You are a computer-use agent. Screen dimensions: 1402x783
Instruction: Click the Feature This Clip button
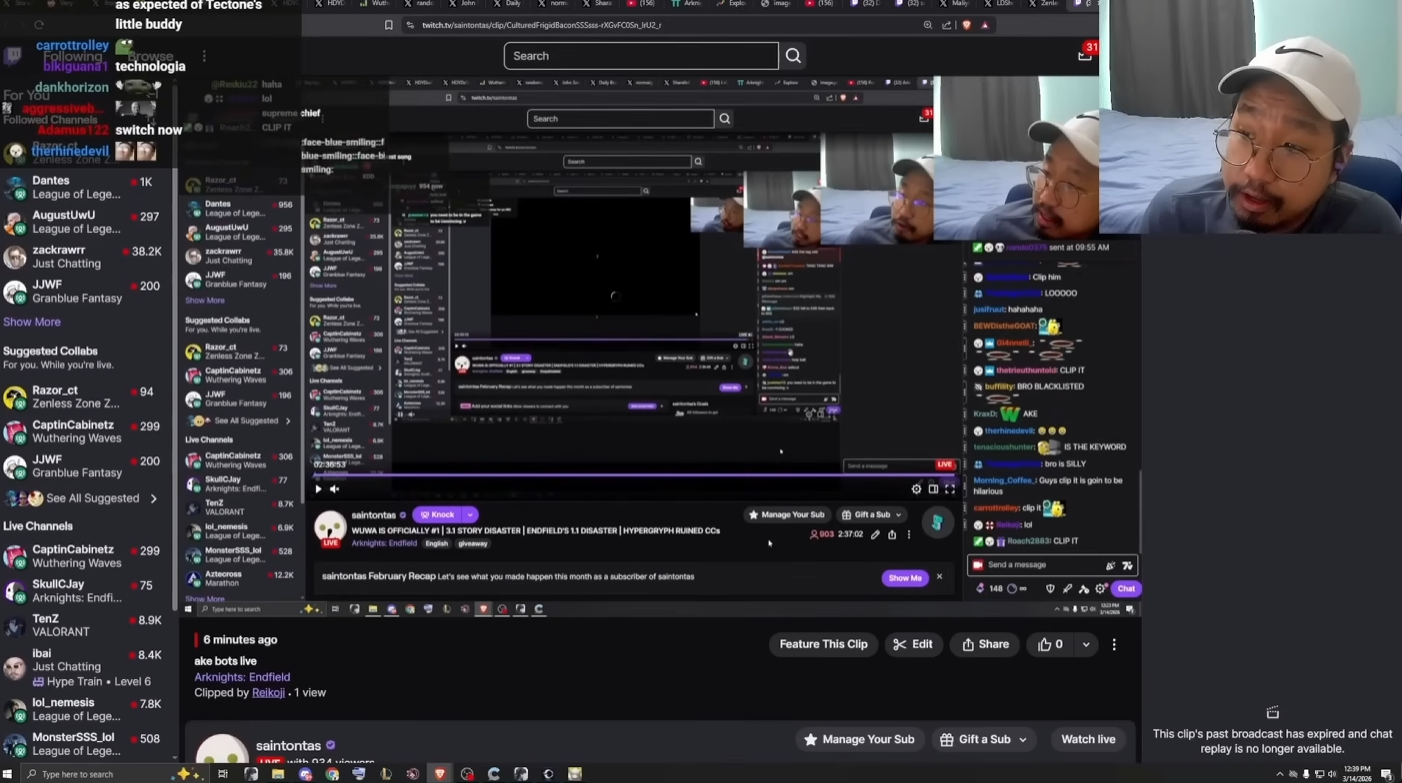point(823,645)
